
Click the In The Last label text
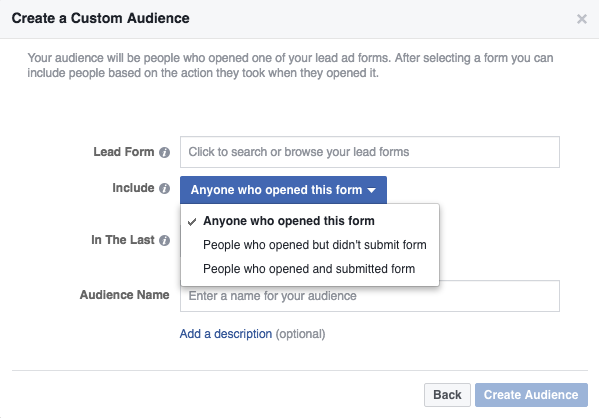click(x=123, y=240)
